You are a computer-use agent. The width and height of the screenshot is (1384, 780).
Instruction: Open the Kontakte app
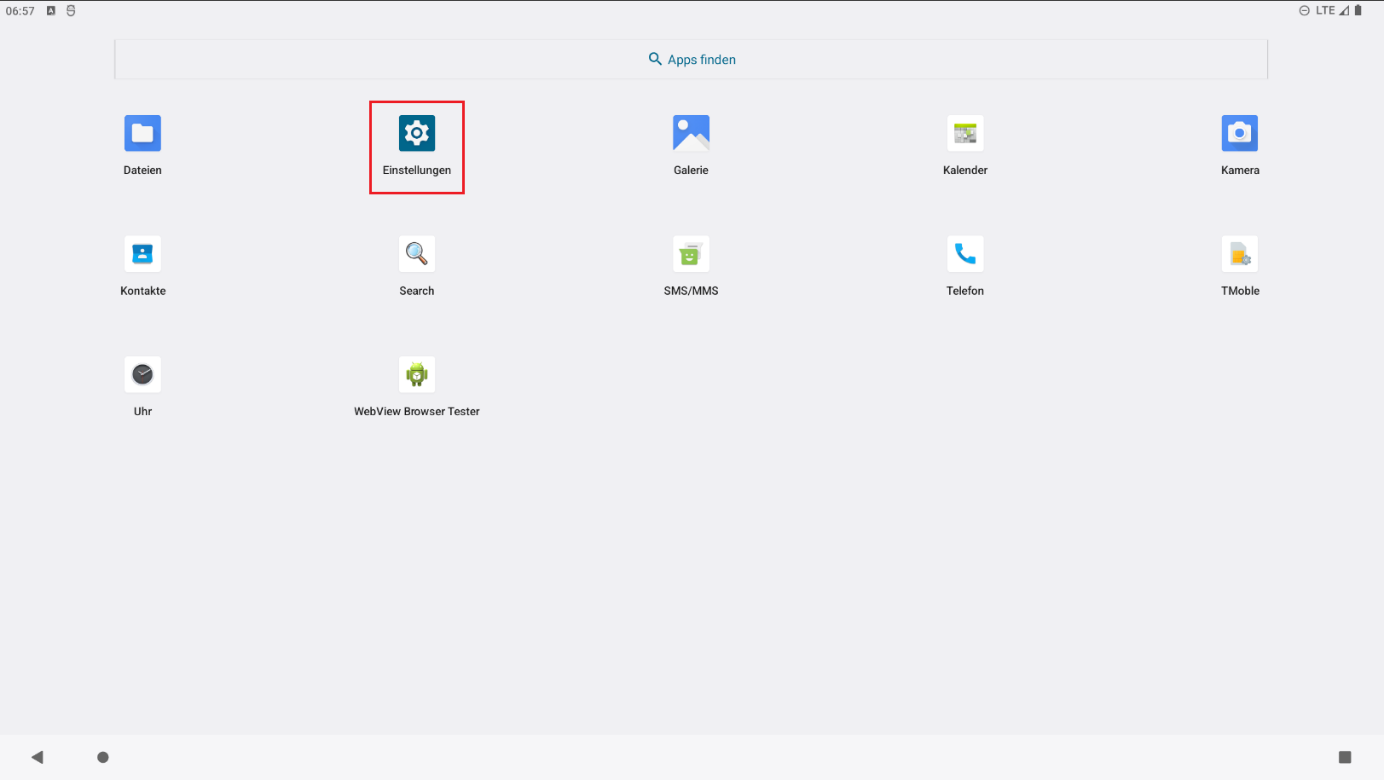[x=142, y=255]
